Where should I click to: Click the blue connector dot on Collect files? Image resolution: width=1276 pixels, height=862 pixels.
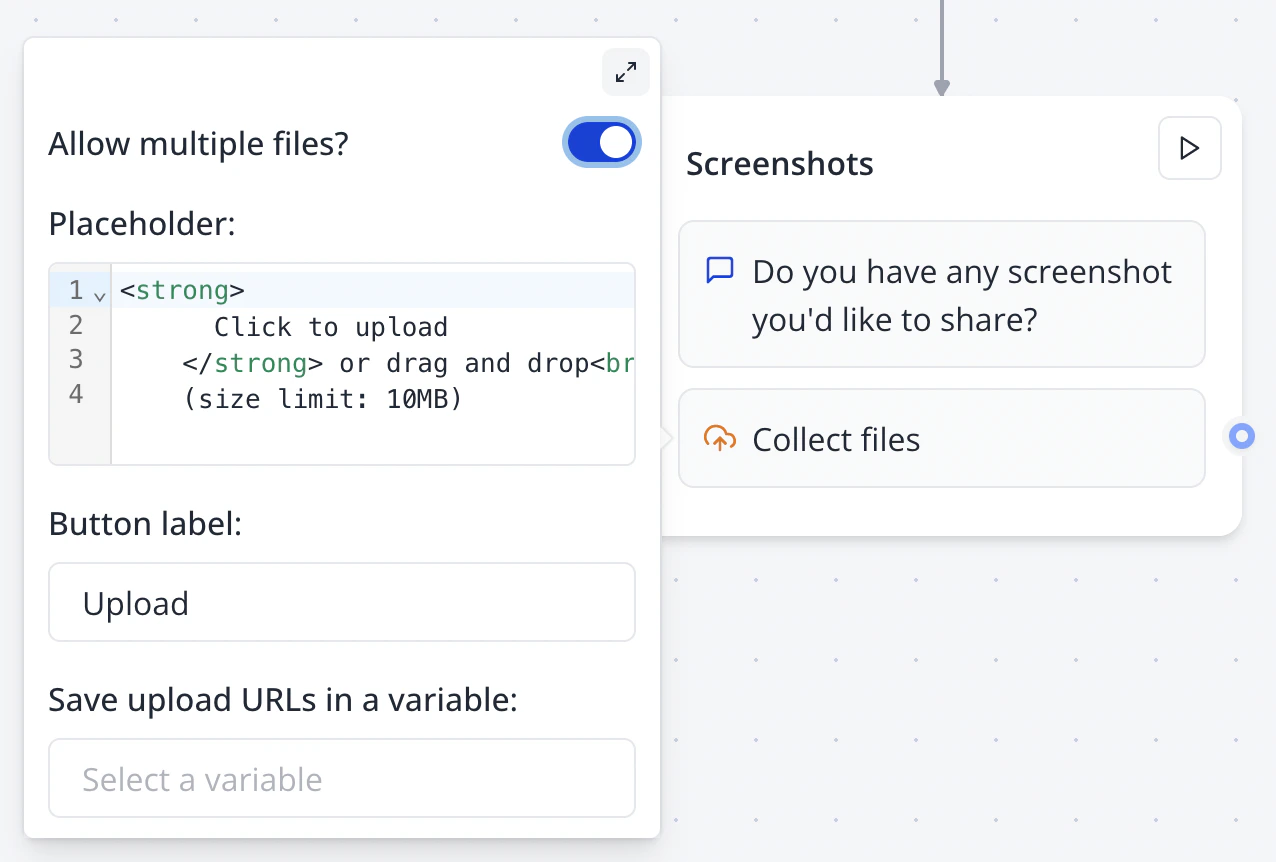tap(1241, 436)
